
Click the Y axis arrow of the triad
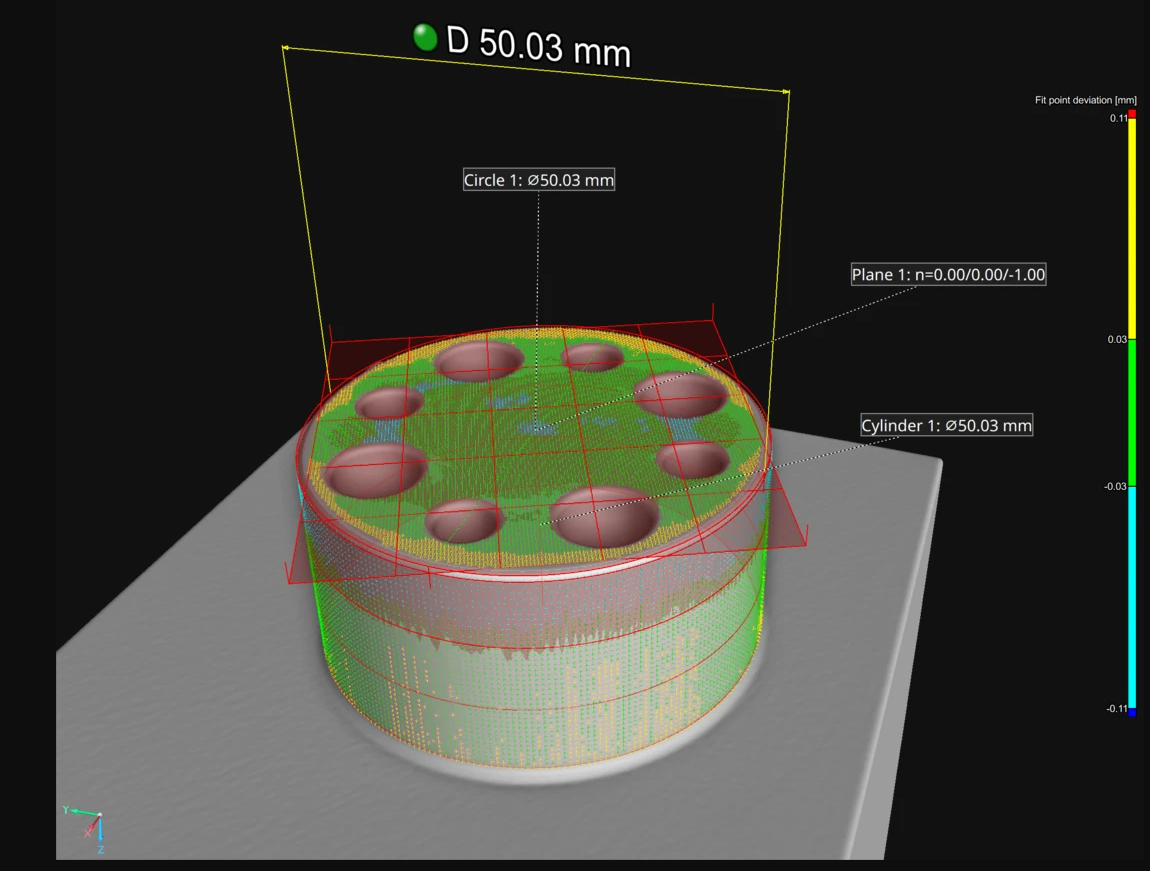coord(79,812)
